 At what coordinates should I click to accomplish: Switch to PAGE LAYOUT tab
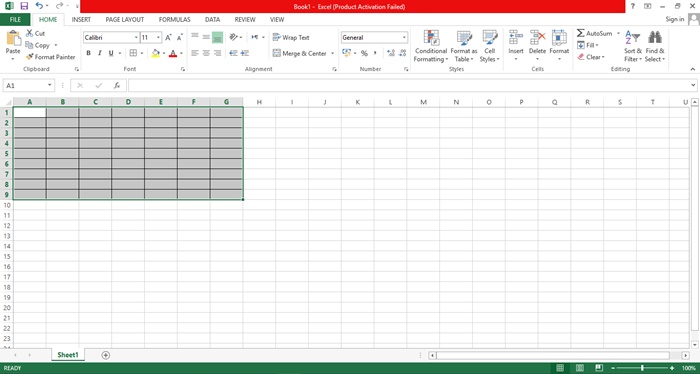(125, 19)
